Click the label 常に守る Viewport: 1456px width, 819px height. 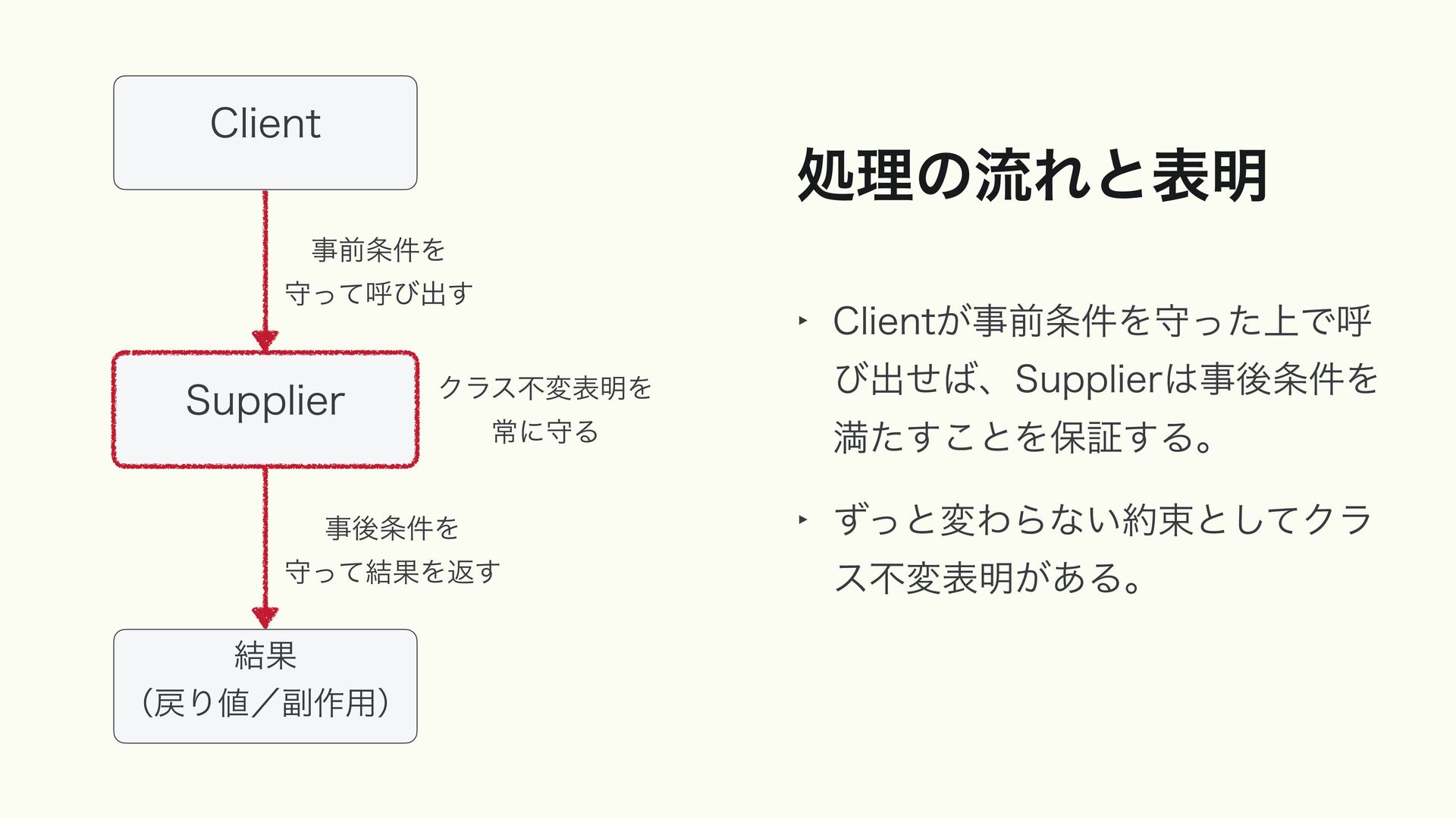pyautogui.click(x=545, y=431)
